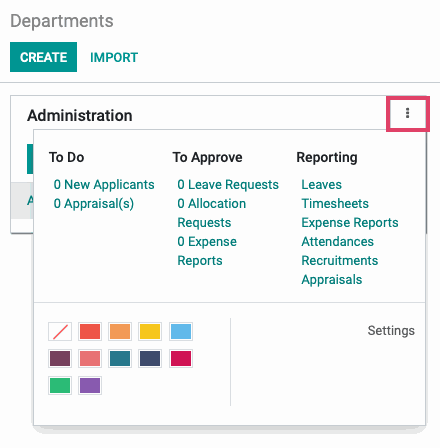Select the salmon pink color swatch

point(90,358)
